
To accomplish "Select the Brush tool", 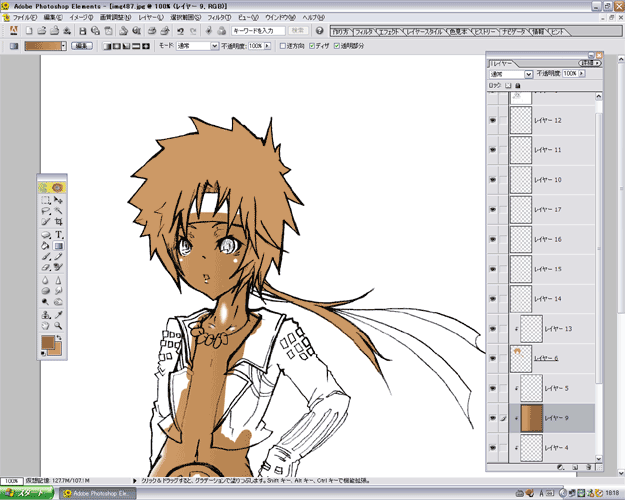I will coord(46,256).
